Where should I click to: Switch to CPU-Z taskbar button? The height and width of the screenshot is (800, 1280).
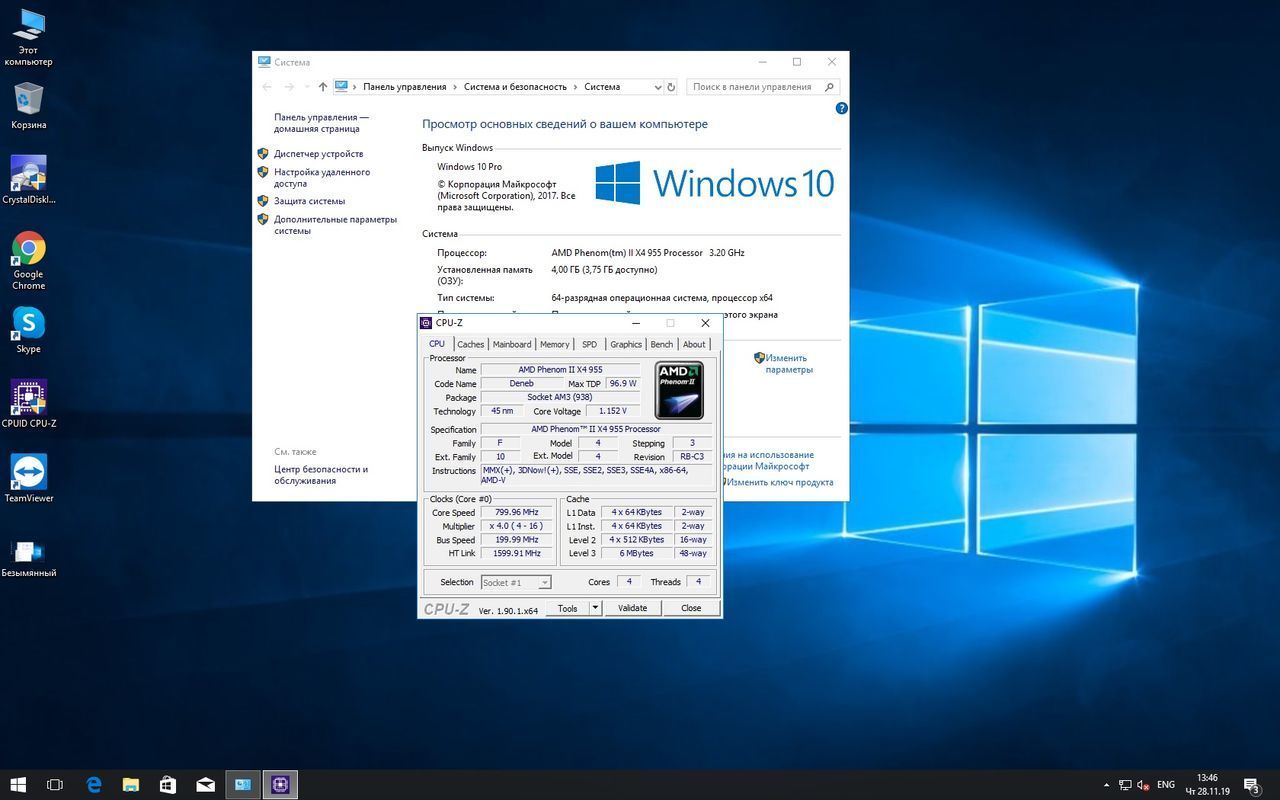280,785
